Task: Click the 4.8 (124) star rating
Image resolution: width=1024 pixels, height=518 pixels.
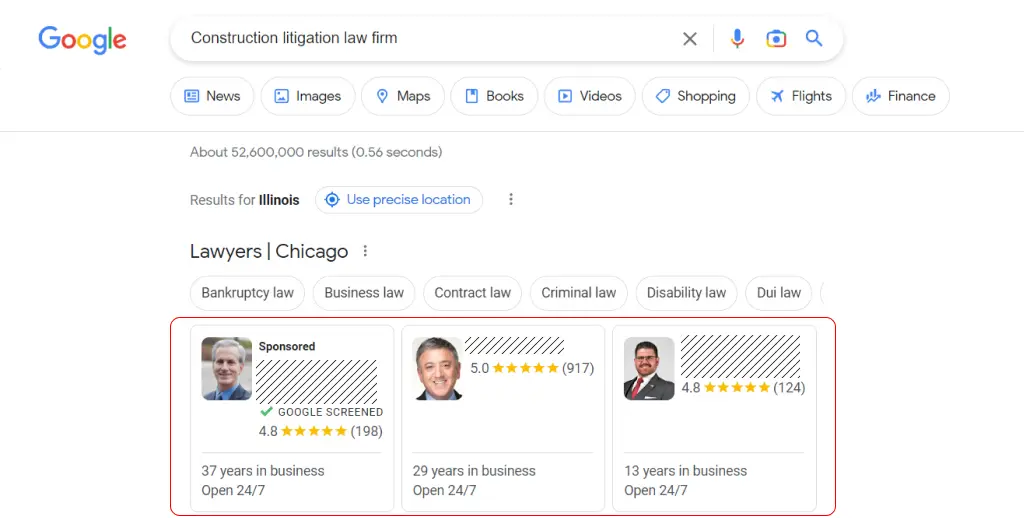Action: [x=744, y=388]
